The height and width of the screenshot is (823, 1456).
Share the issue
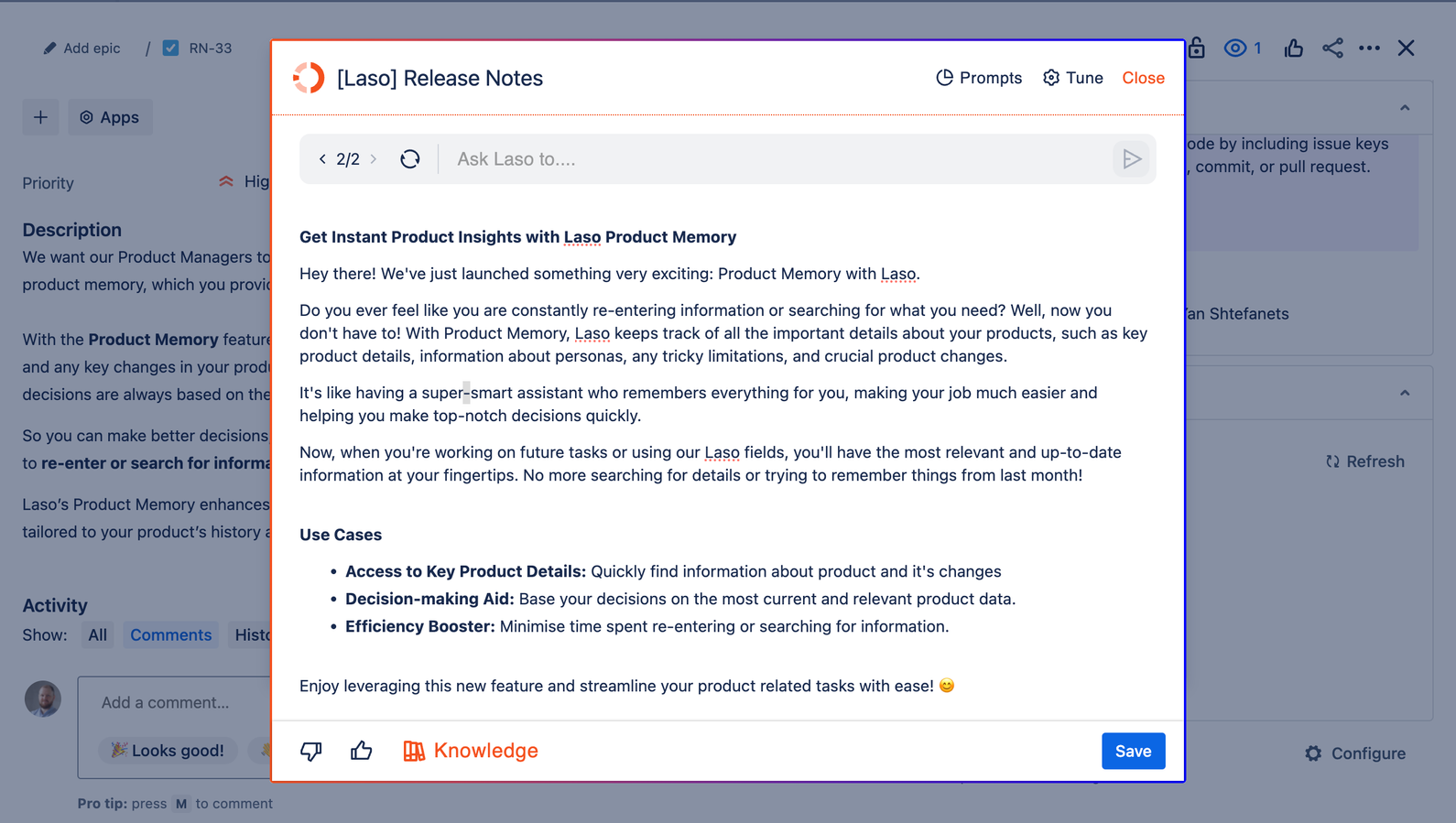(1333, 48)
